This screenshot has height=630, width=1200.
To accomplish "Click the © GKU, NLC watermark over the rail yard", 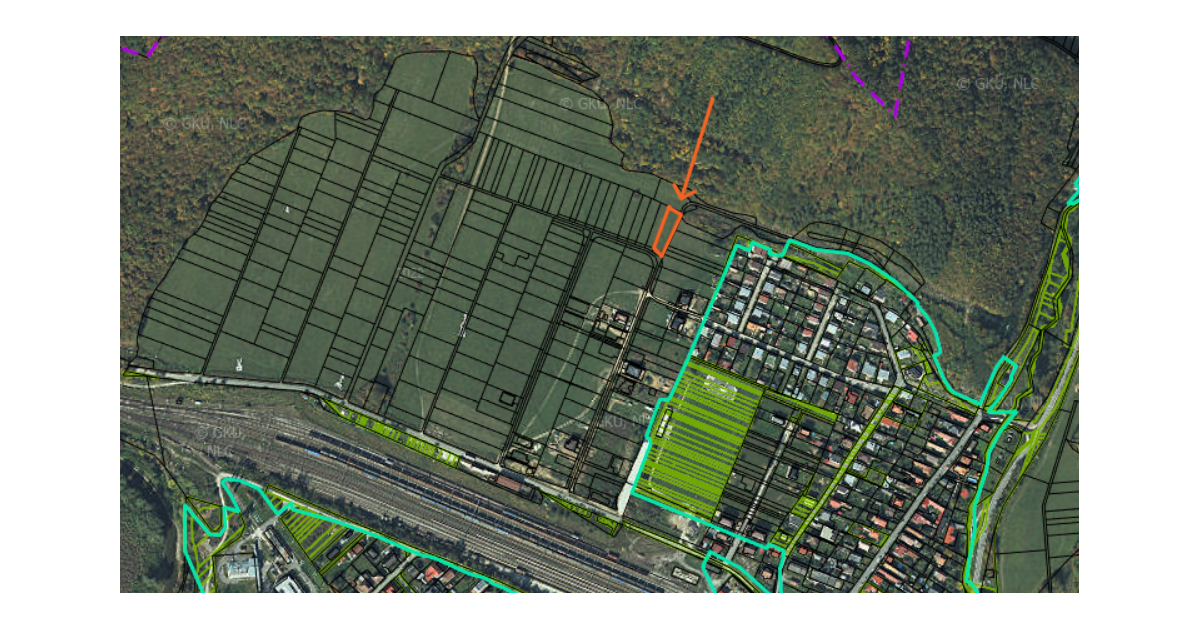I will [218, 440].
